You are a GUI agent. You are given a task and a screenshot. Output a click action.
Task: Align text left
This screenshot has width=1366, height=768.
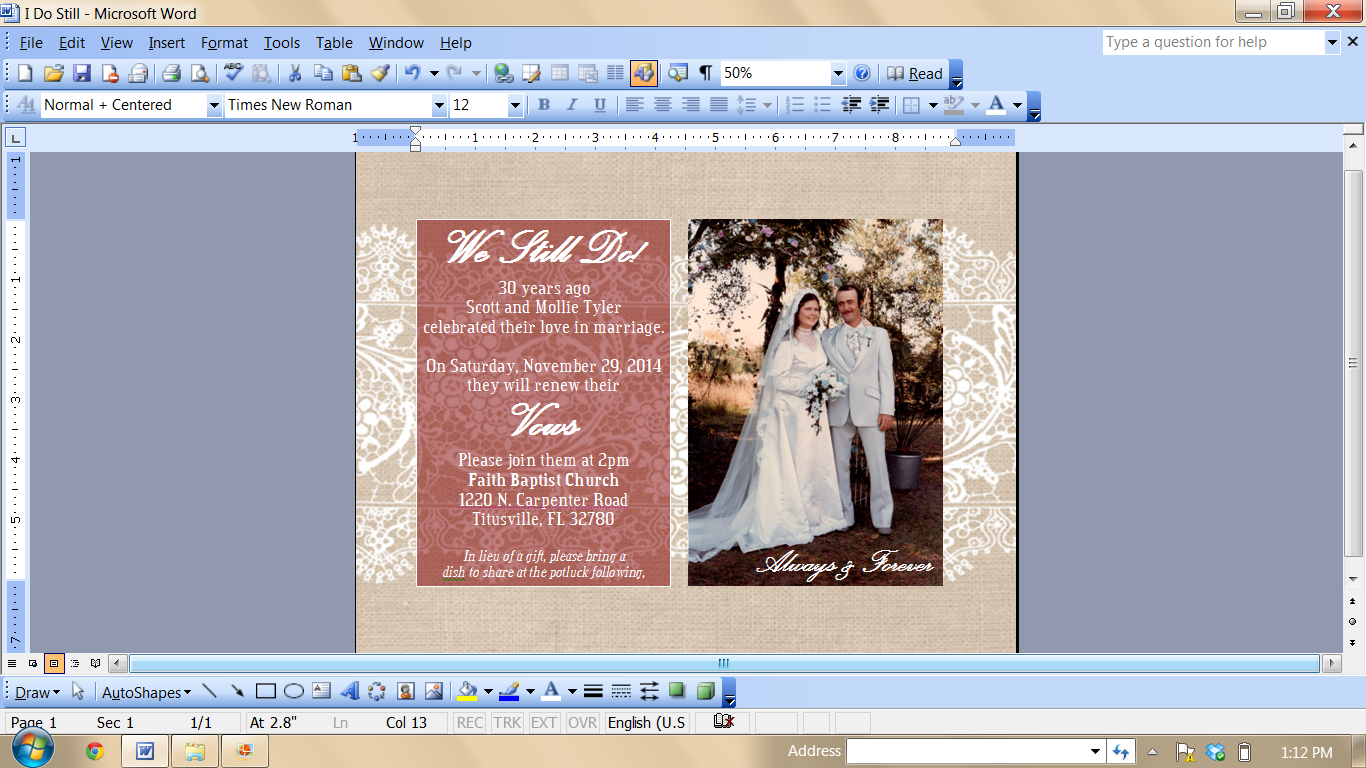[634, 105]
